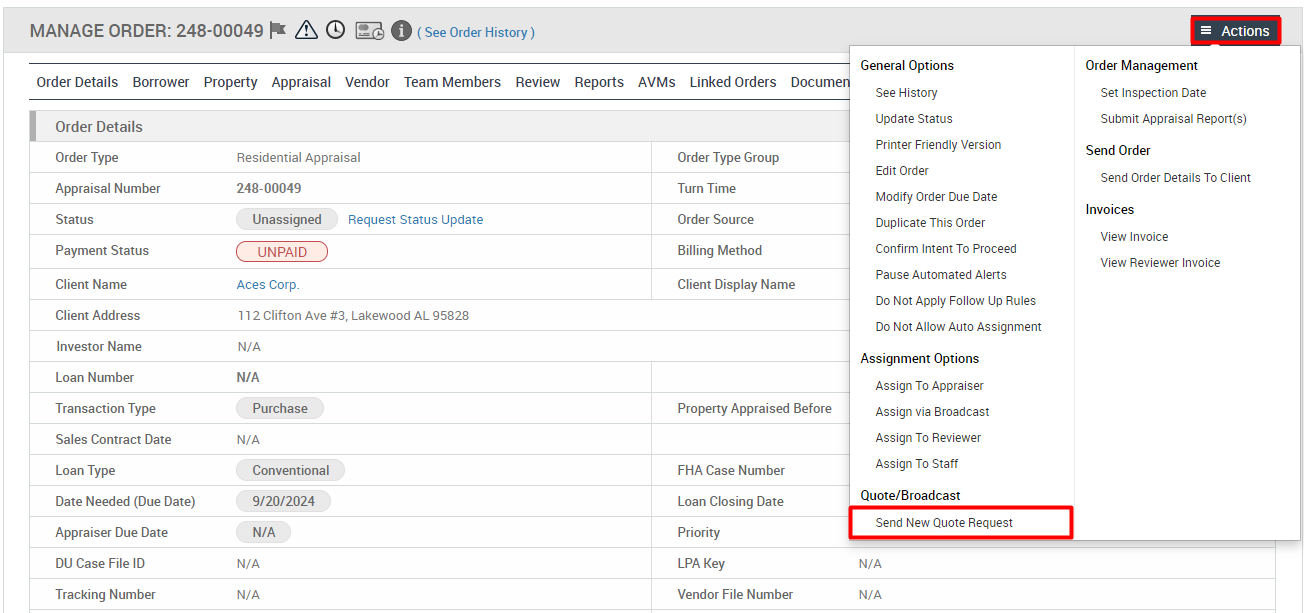Click the clock icon in header
Image resolution: width=1304 pixels, height=613 pixels.
[x=336, y=31]
